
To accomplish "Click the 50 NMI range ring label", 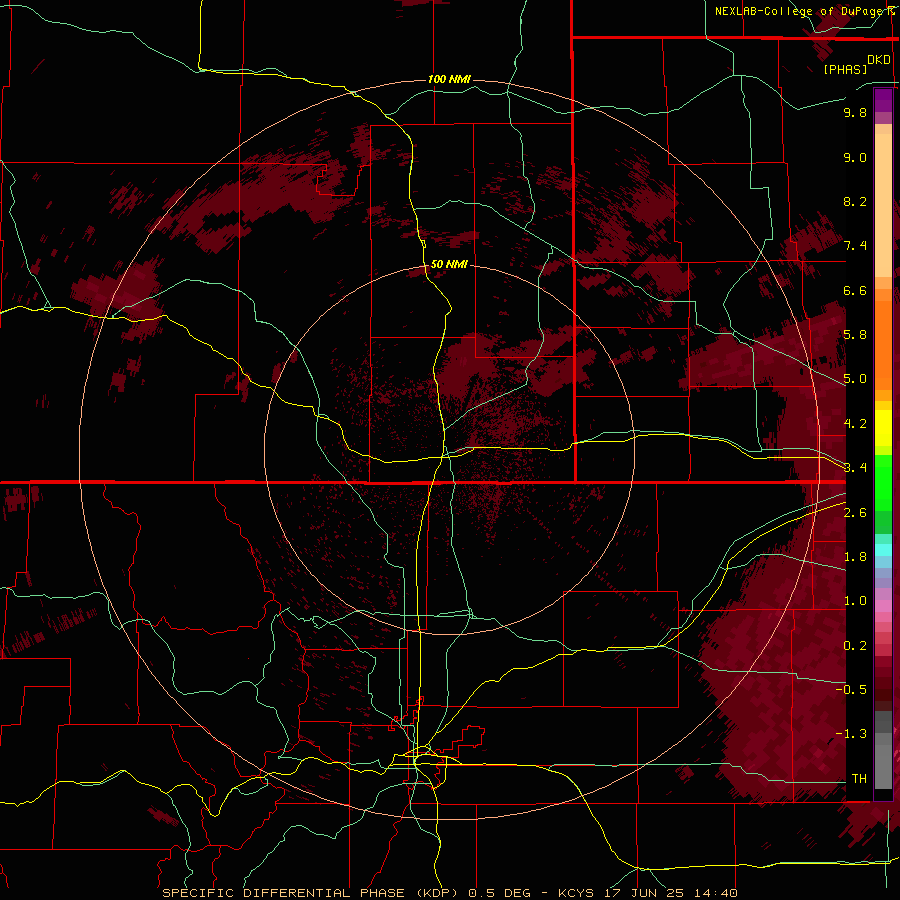I will (449, 264).
